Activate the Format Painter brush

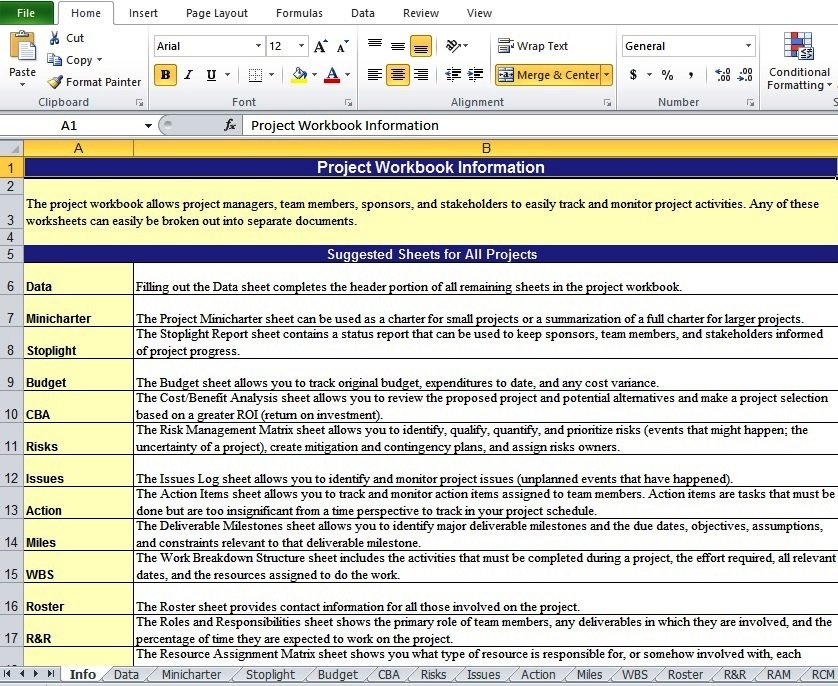click(55, 82)
